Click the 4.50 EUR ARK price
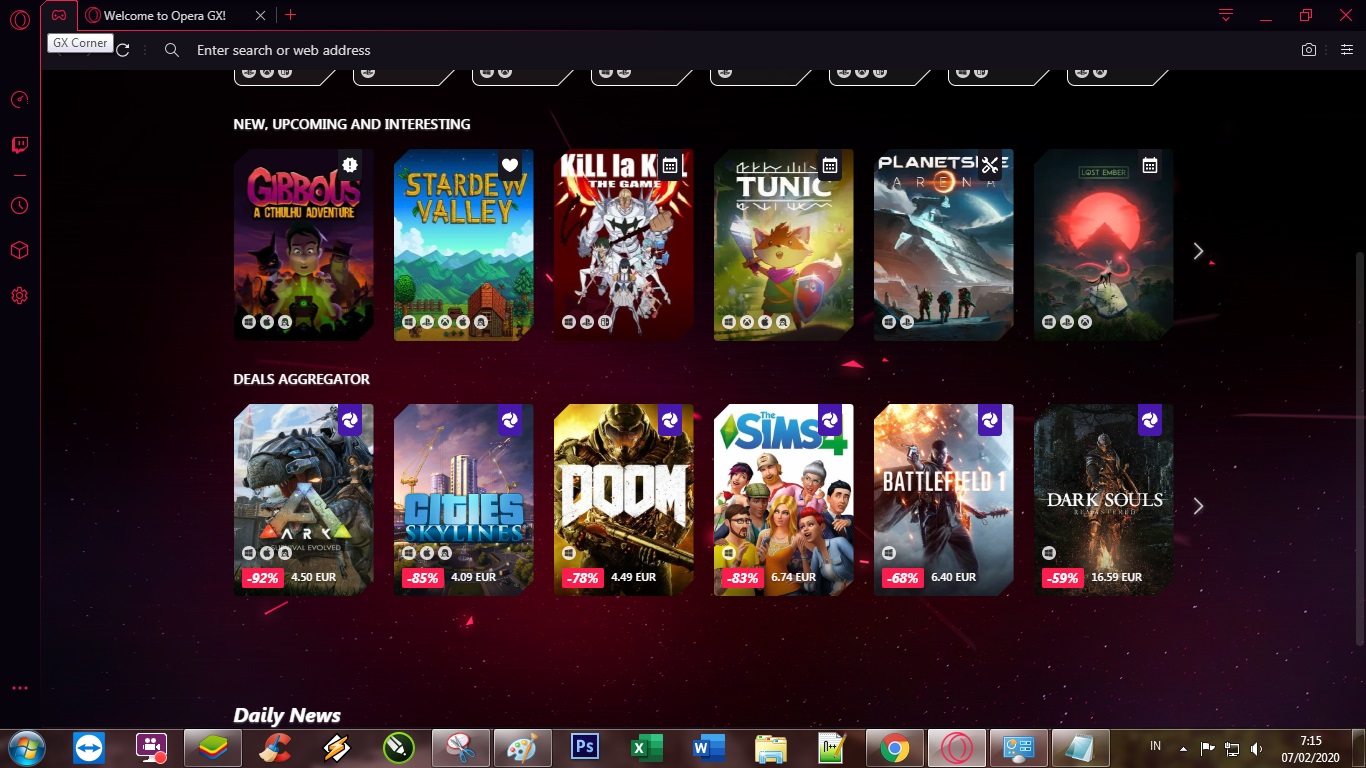 (x=314, y=577)
